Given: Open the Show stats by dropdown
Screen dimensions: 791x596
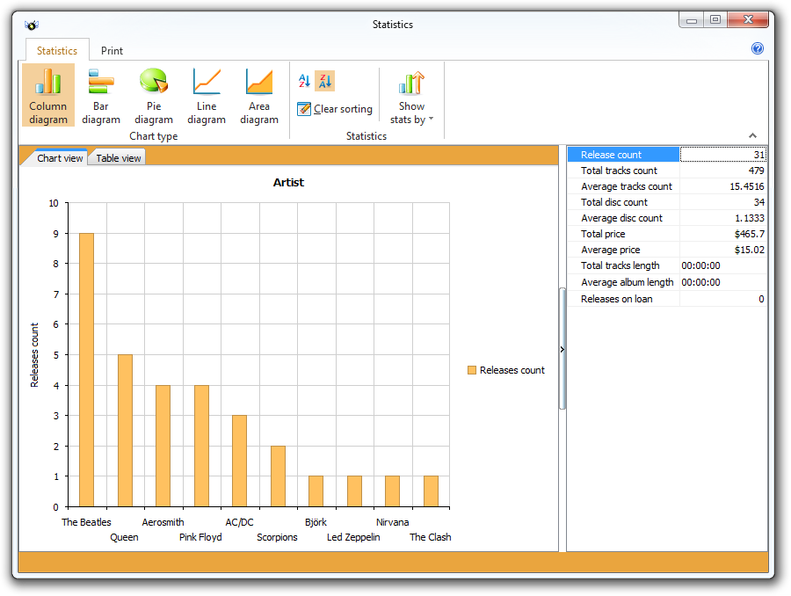Looking at the screenshot, I should pos(411,96).
